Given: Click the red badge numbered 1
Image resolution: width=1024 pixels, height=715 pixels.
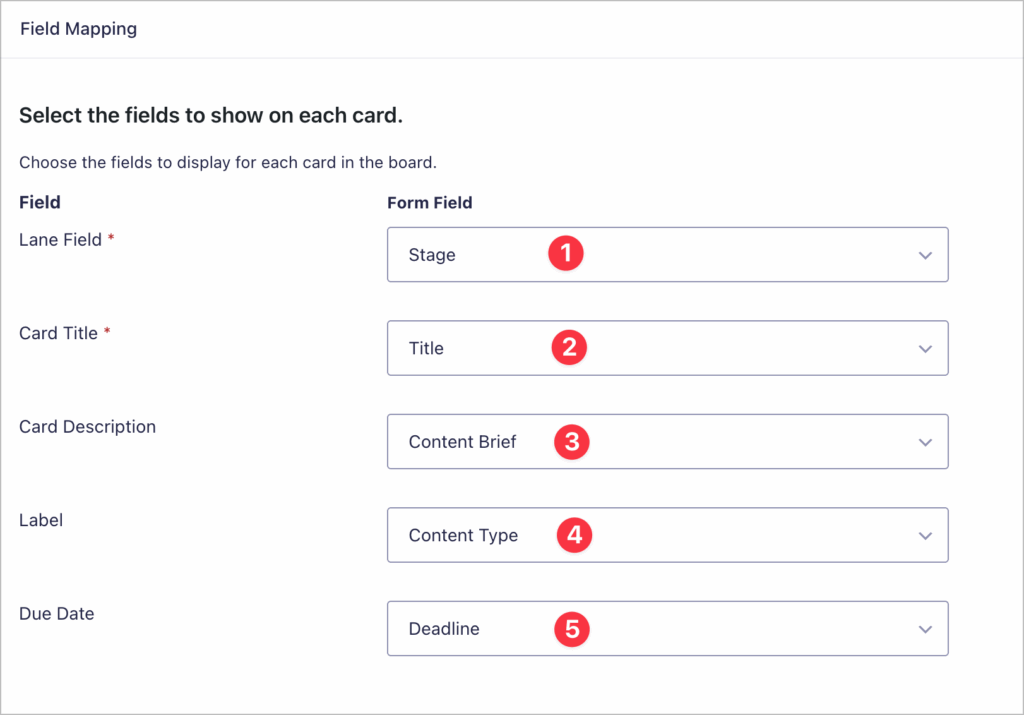Looking at the screenshot, I should pos(566,254).
